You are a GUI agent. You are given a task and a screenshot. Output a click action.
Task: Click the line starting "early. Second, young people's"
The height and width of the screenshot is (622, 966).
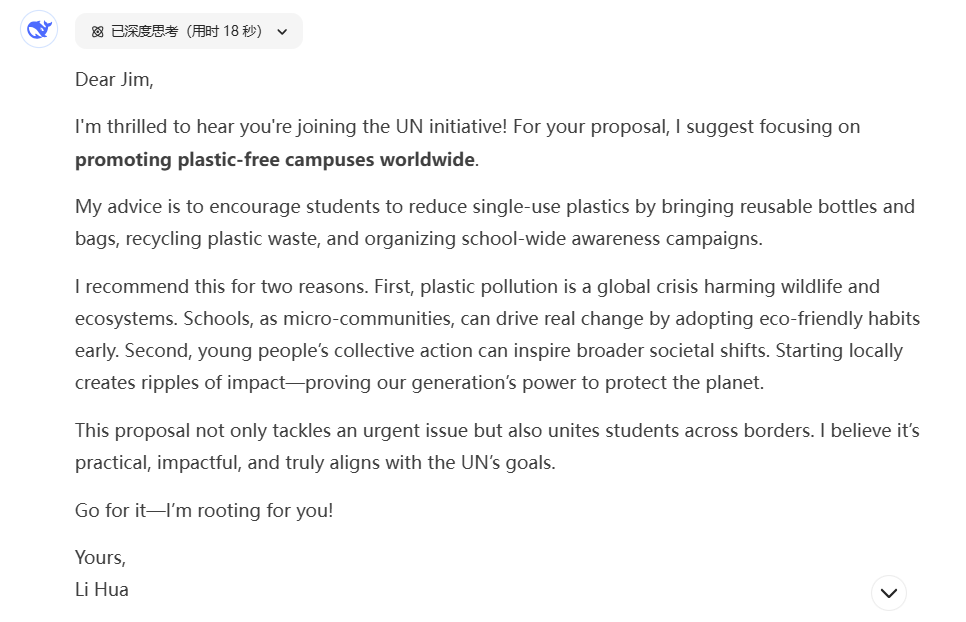tap(489, 350)
